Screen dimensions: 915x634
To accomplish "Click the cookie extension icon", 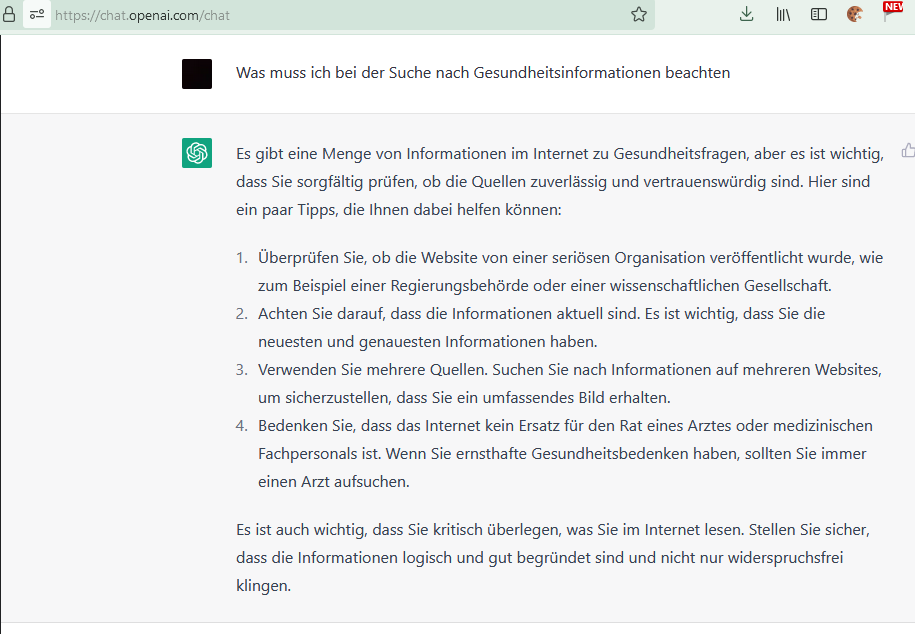I will (x=855, y=14).
